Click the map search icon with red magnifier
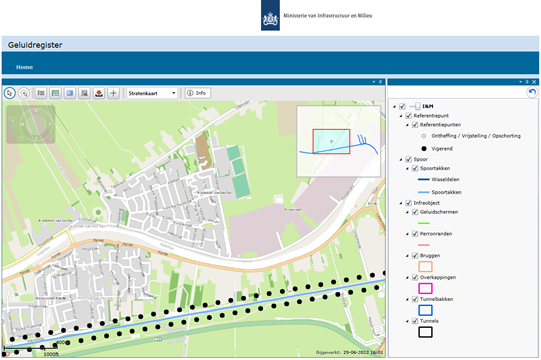The height and width of the screenshot is (360, 541). tap(84, 93)
